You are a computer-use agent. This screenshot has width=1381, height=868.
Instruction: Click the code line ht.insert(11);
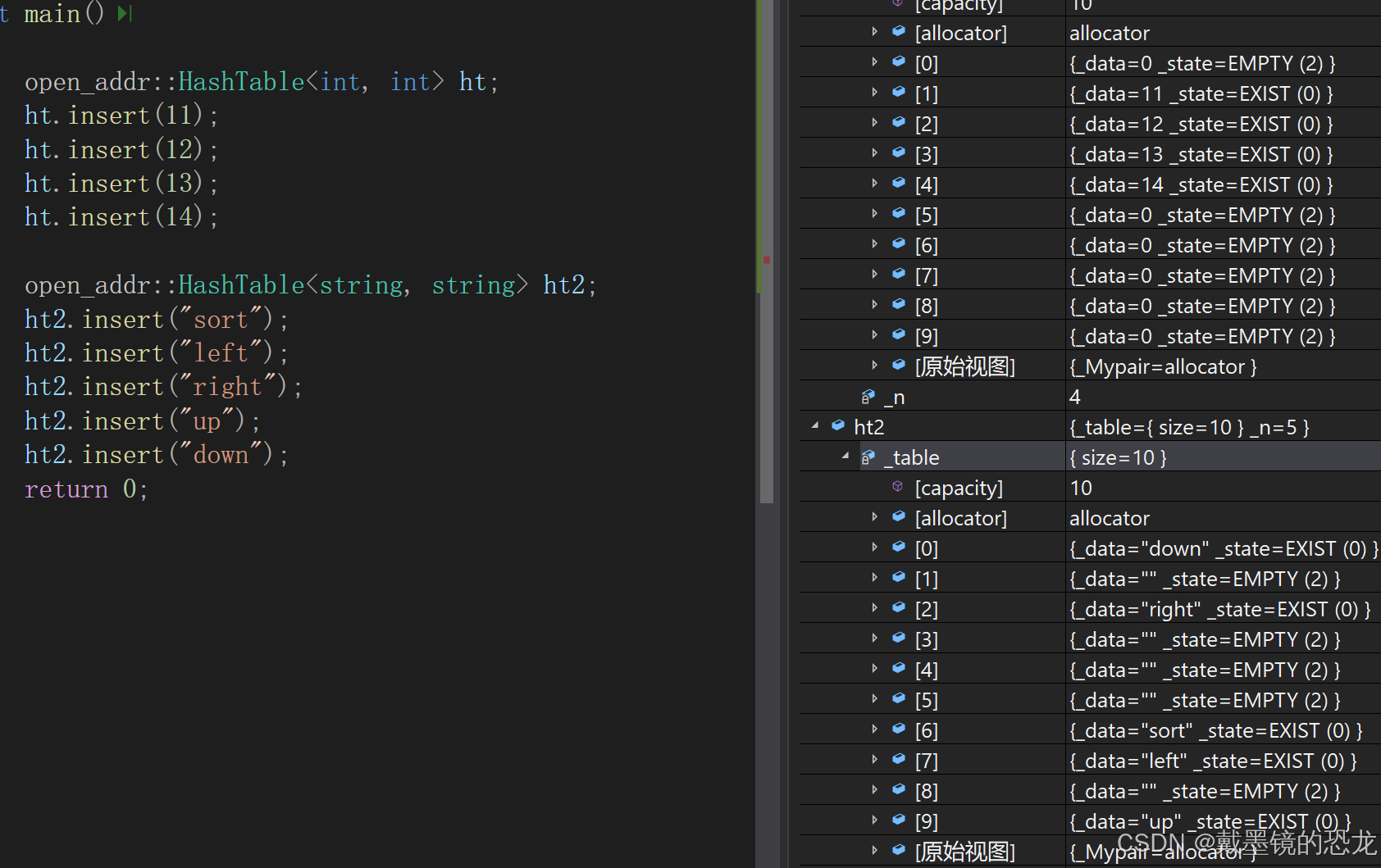pyautogui.click(x=121, y=116)
